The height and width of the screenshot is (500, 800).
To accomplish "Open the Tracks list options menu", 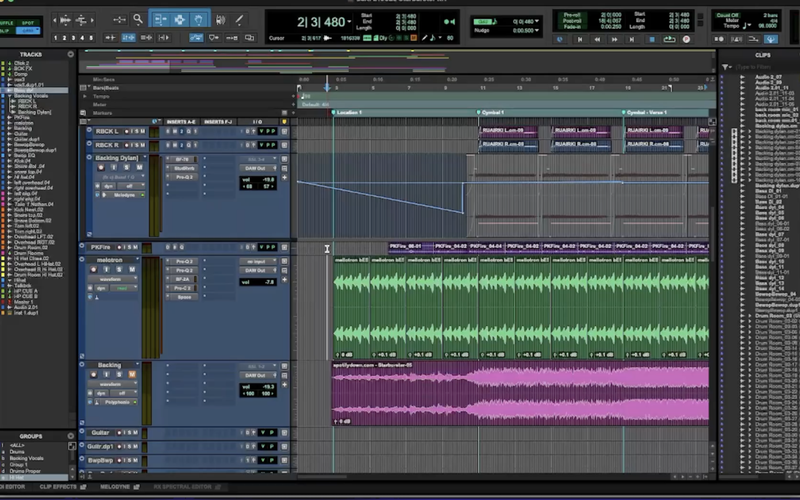I will point(69,53).
